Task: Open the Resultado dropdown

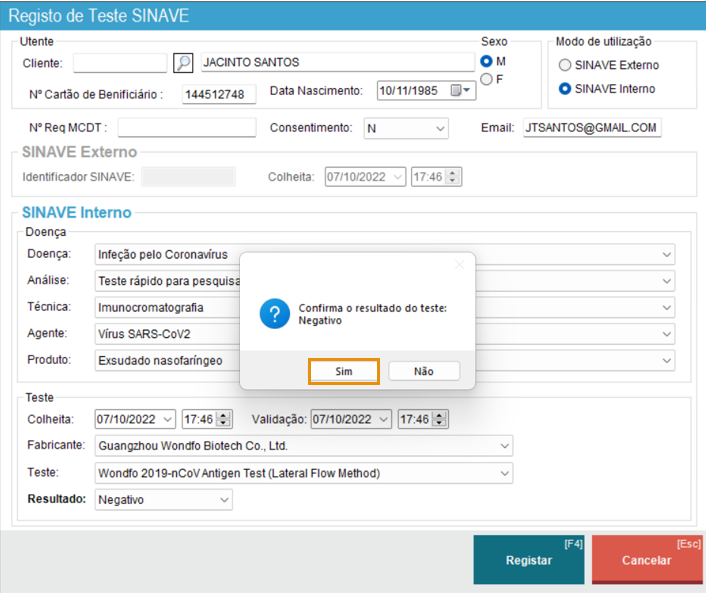Action: point(223,499)
